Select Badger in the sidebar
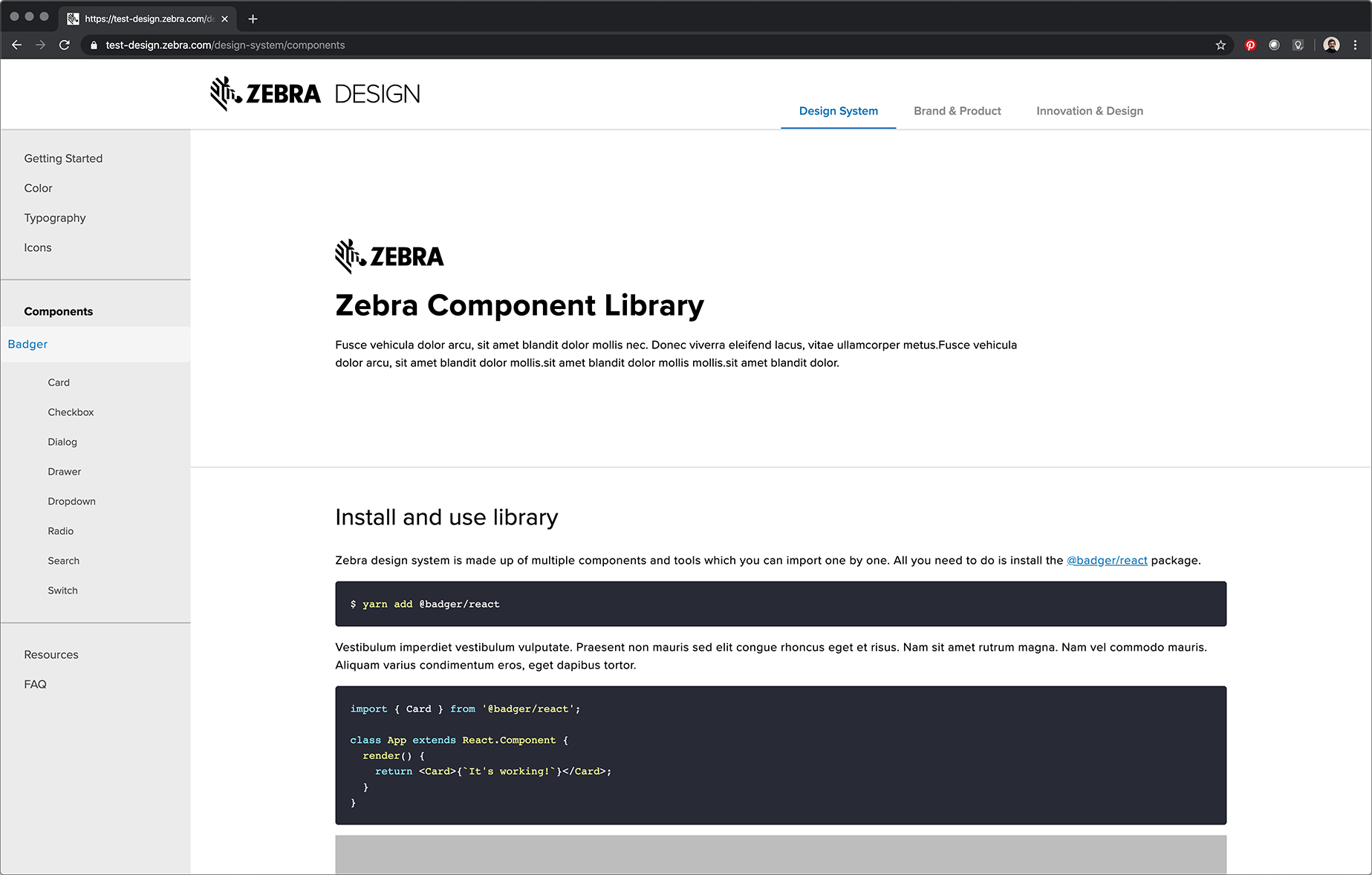 click(95, 344)
